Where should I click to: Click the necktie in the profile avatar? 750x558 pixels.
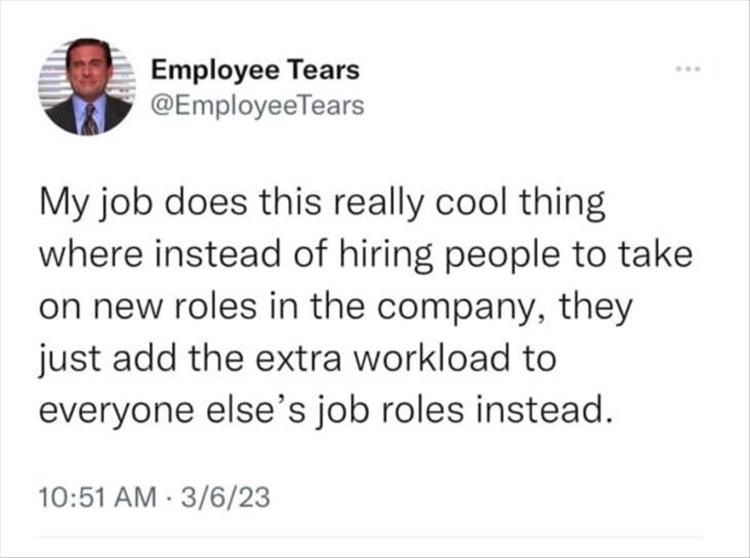tap(90, 119)
